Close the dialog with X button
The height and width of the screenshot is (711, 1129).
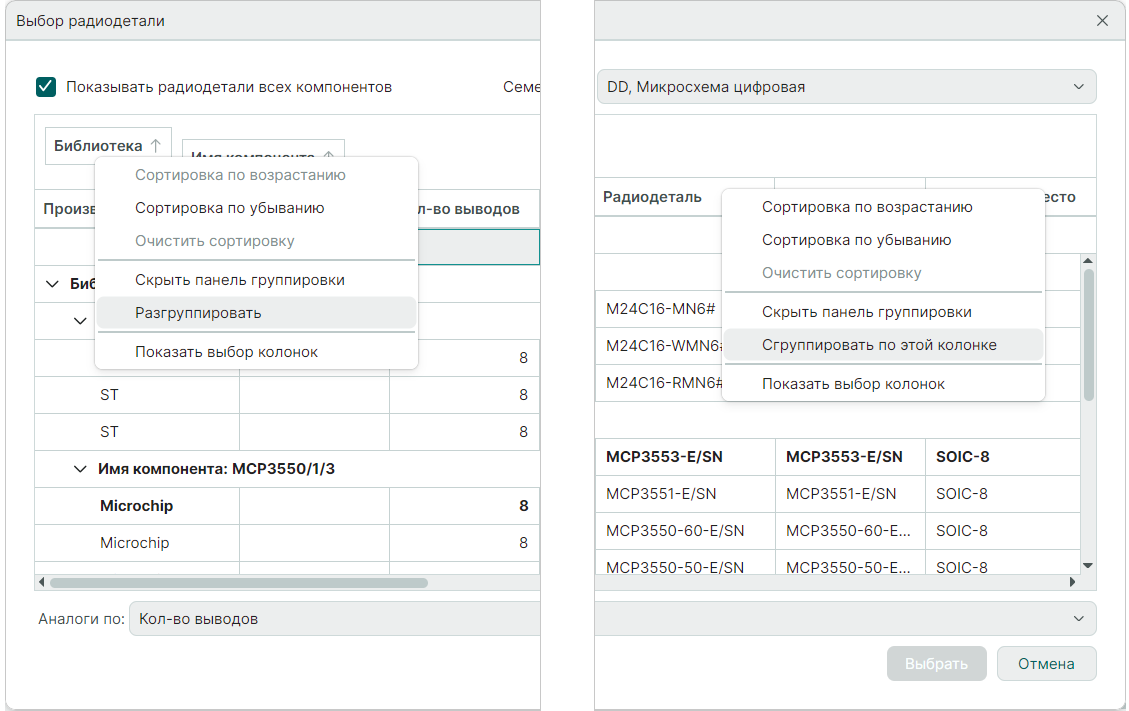pyautogui.click(x=1102, y=20)
